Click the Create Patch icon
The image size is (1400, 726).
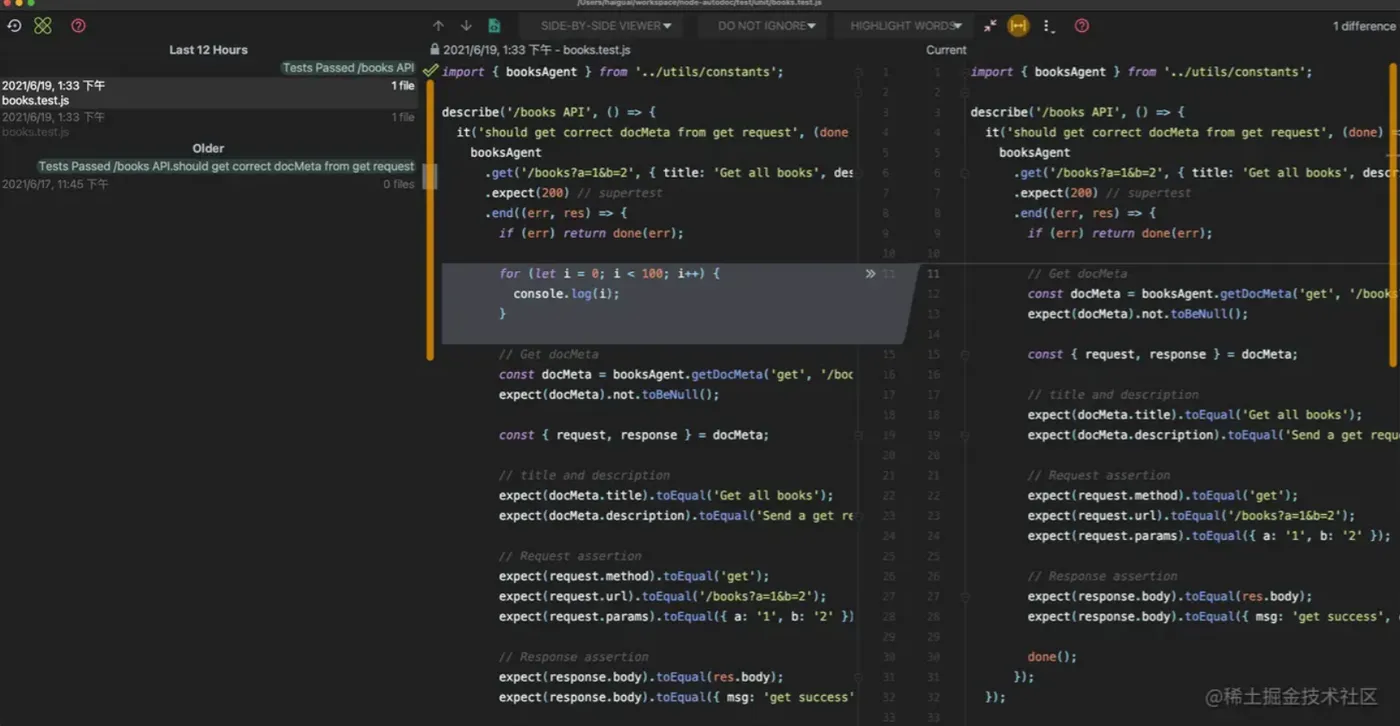click(43, 26)
